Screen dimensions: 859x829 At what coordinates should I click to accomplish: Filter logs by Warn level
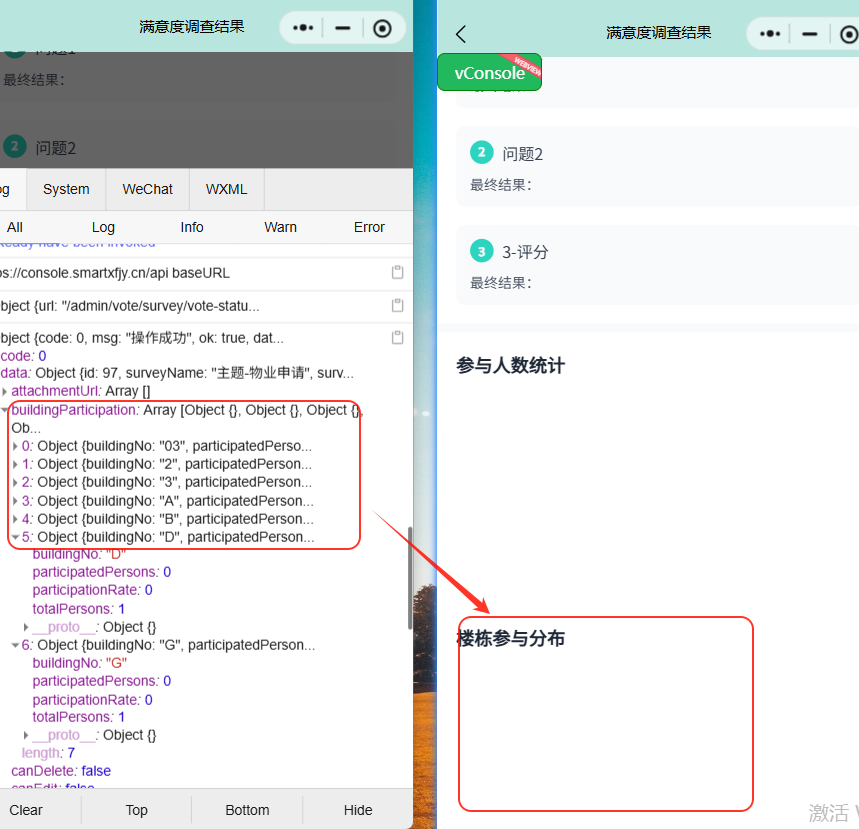tap(280, 227)
